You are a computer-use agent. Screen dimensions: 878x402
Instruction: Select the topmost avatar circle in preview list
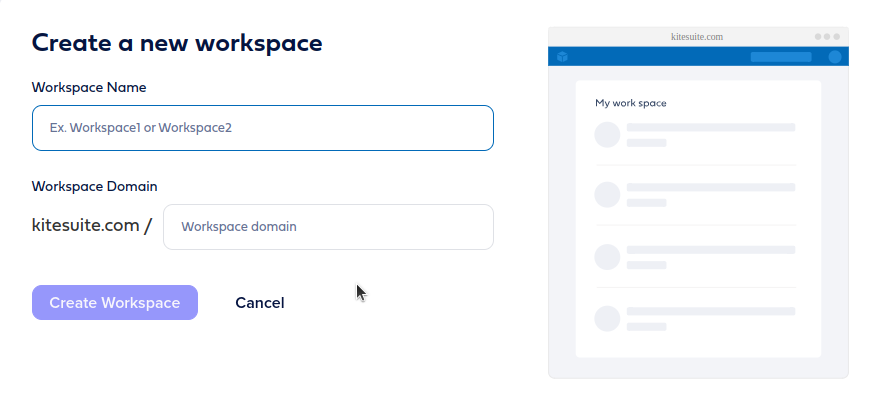coord(607,134)
